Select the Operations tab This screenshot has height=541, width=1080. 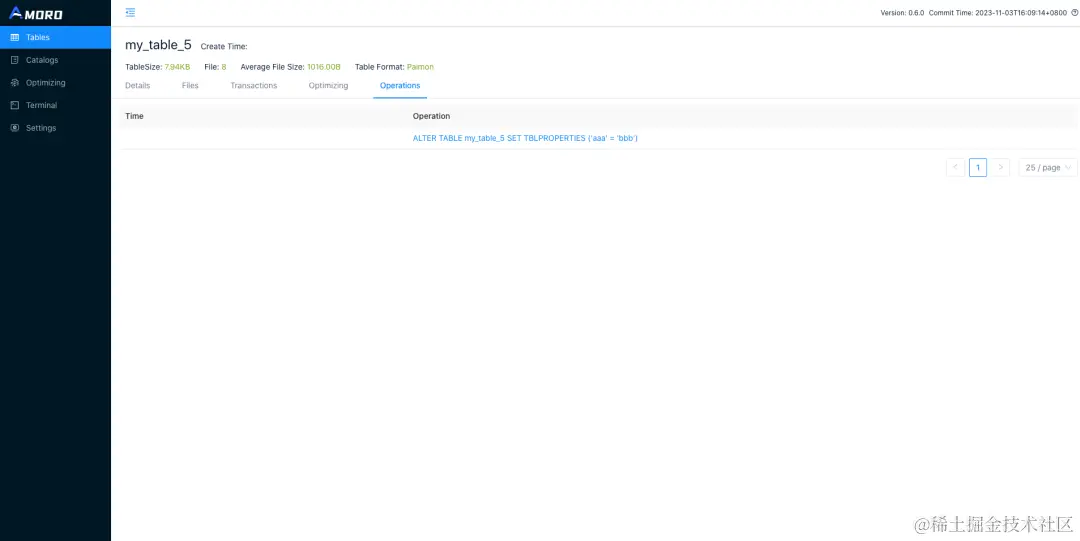point(400,85)
